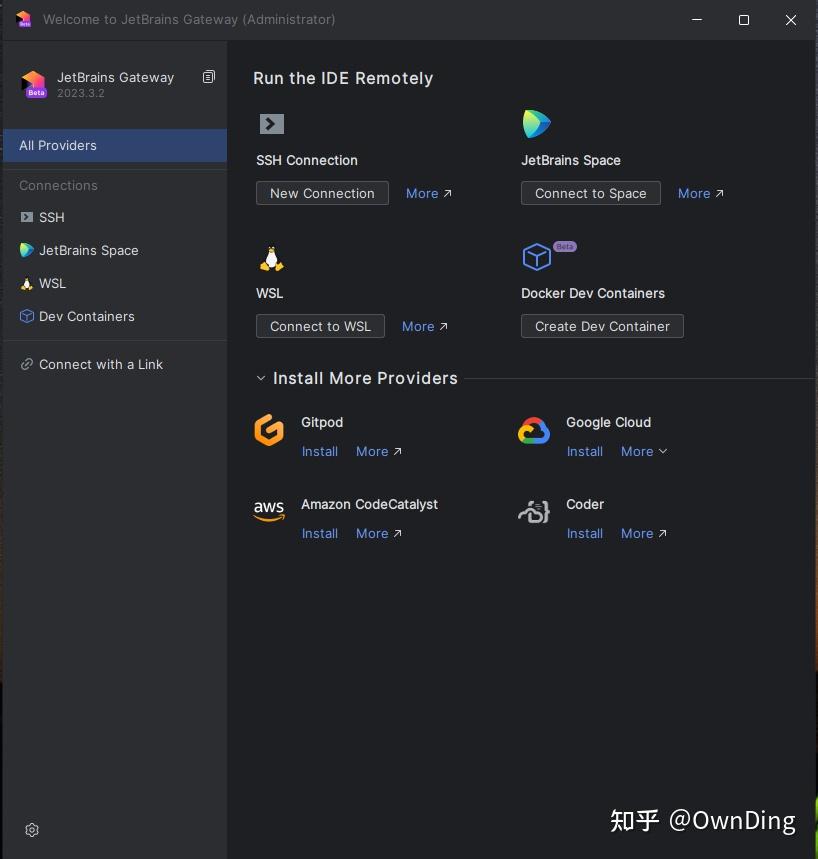Viewport: 818px width, 859px height.
Task: Open the More link for Gitpod
Action: coord(379,451)
